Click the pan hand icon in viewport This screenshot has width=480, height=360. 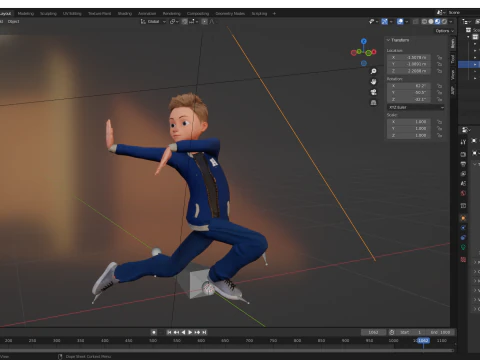tap(374, 82)
